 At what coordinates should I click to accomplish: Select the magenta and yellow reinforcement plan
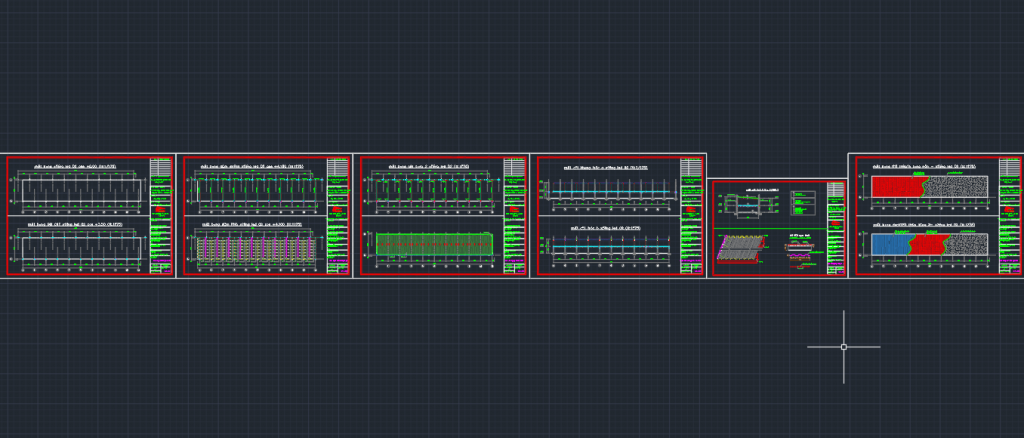tap(257, 249)
